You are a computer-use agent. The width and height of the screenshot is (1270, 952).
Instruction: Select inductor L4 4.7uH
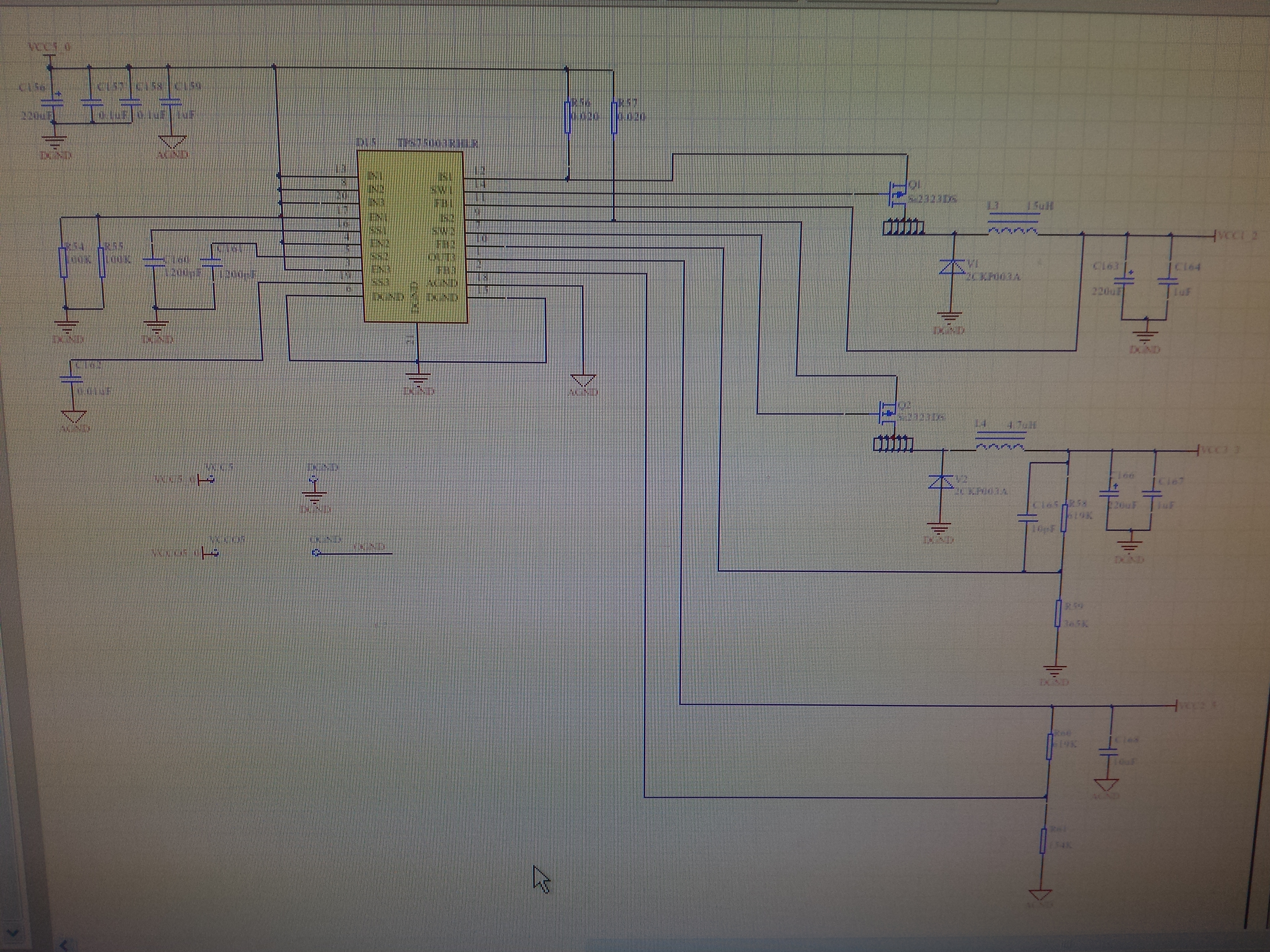(x=1000, y=442)
